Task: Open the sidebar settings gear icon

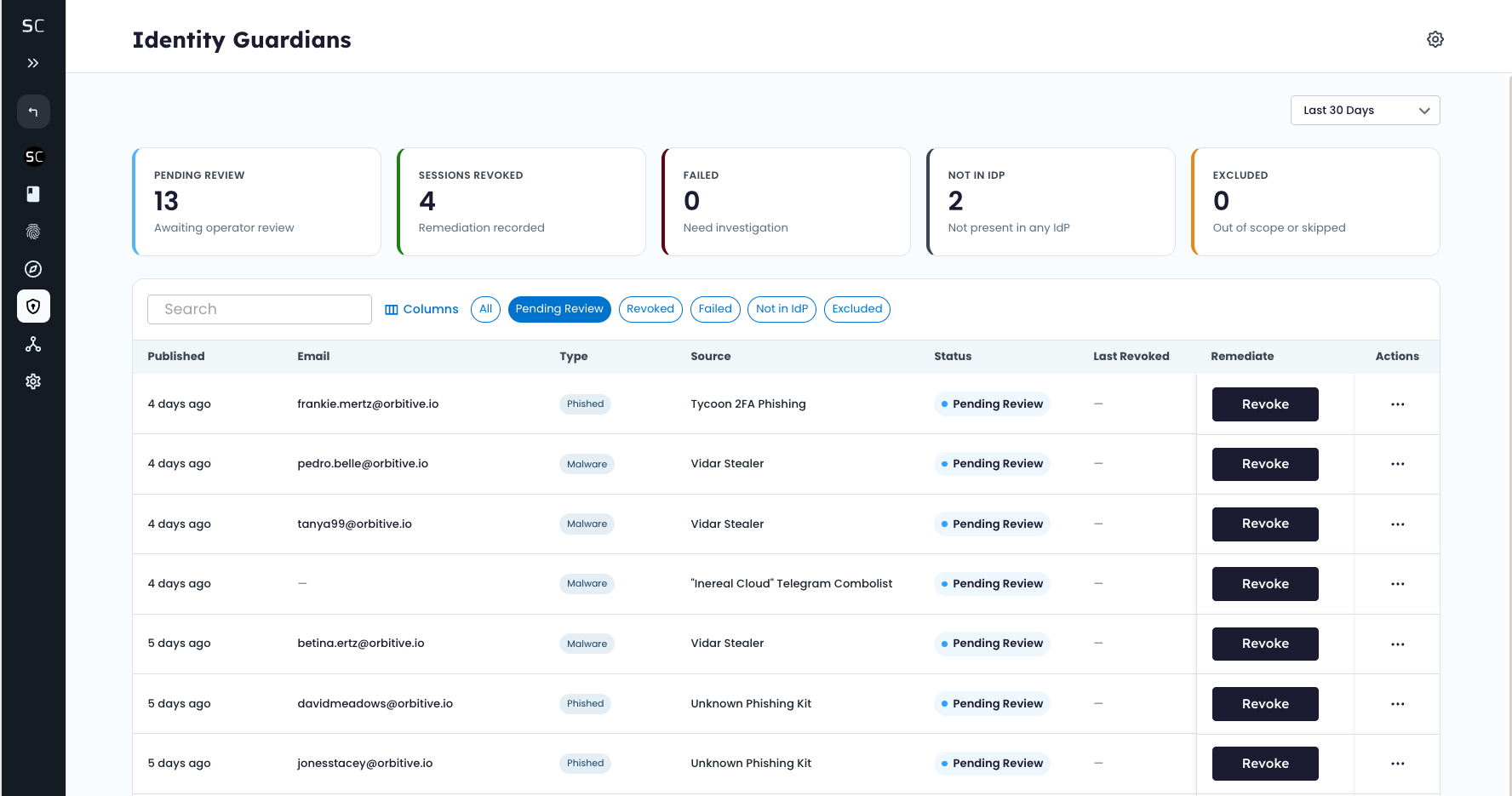Action: tap(33, 381)
